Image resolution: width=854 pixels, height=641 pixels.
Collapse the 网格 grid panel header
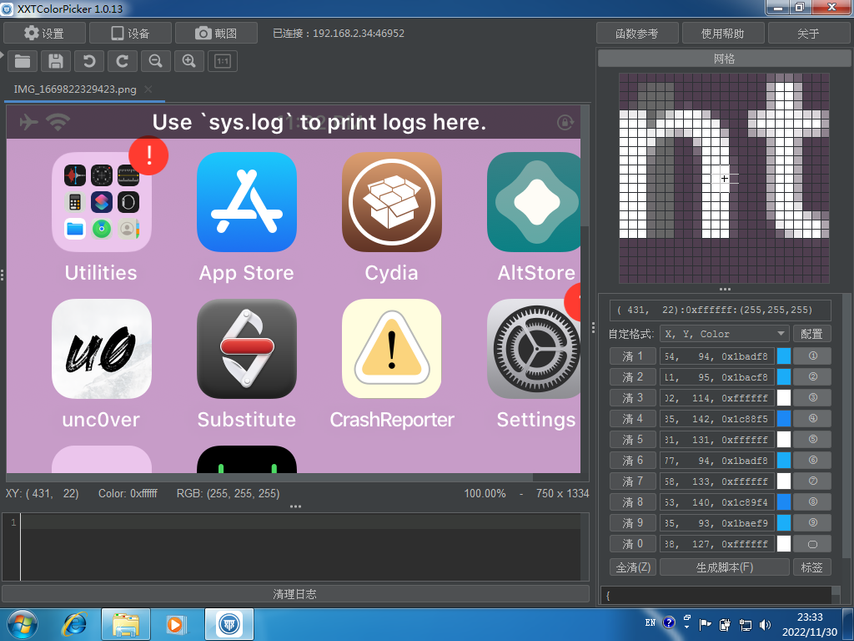click(724, 59)
